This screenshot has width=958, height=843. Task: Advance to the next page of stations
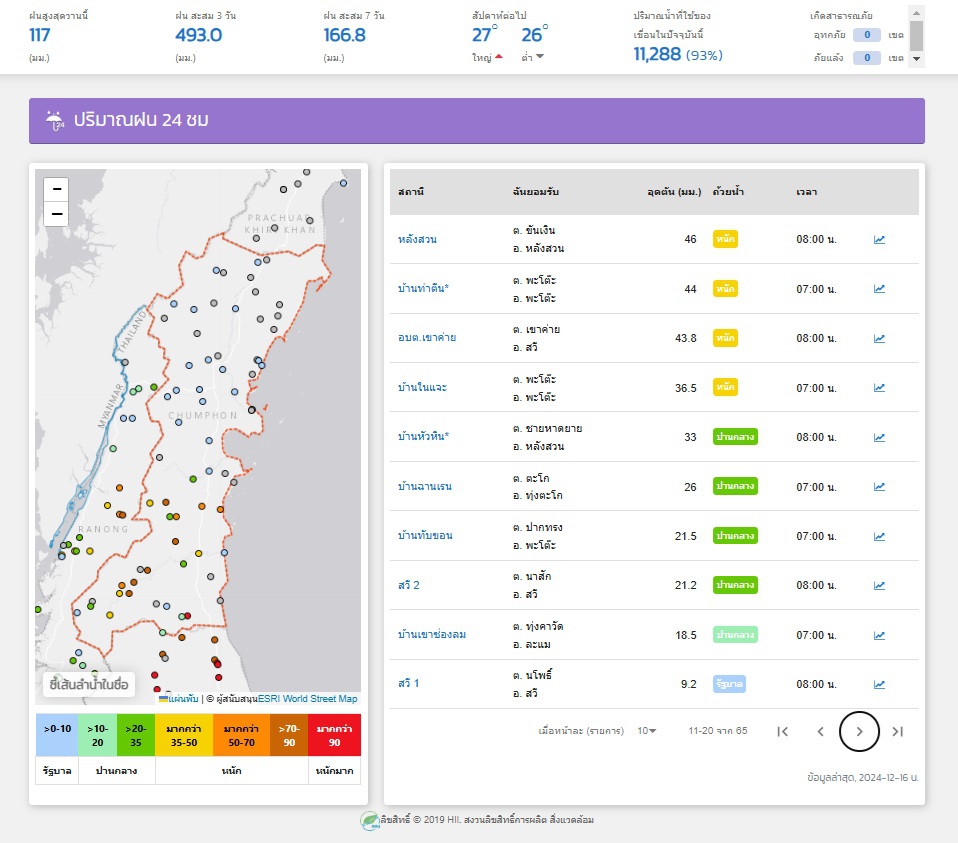[859, 731]
